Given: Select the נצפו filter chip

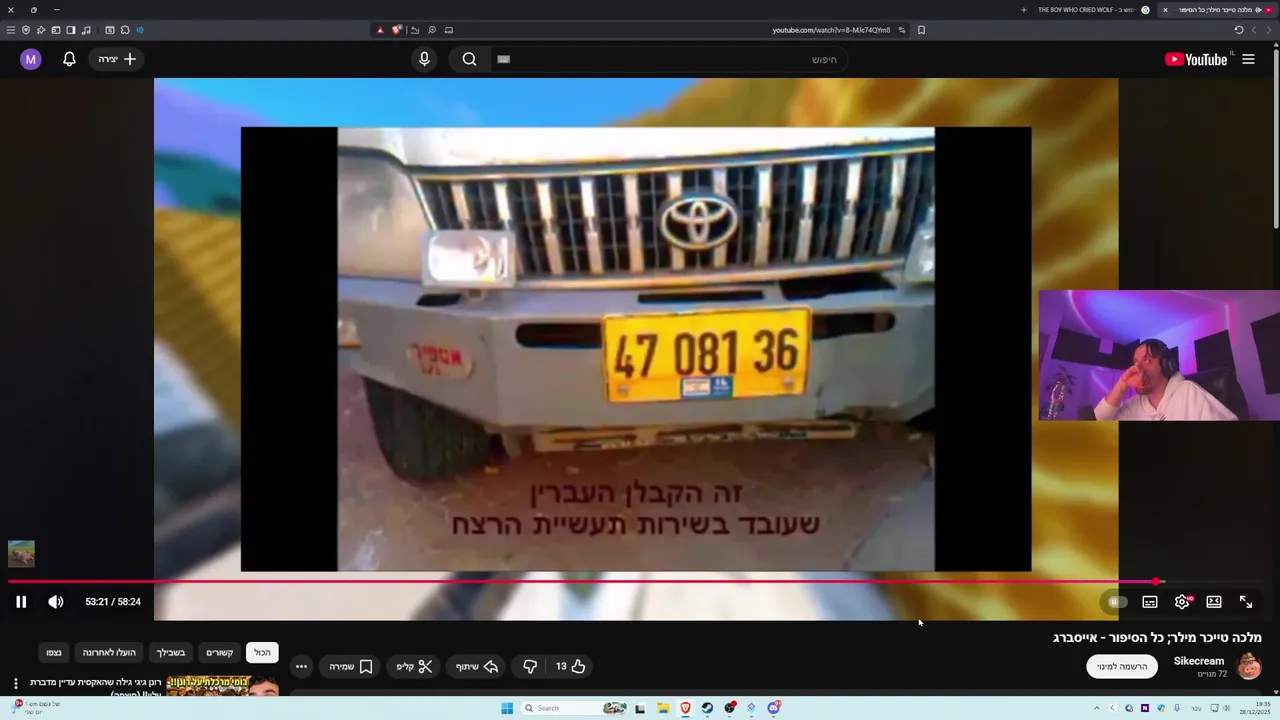Looking at the screenshot, I should coord(54,653).
